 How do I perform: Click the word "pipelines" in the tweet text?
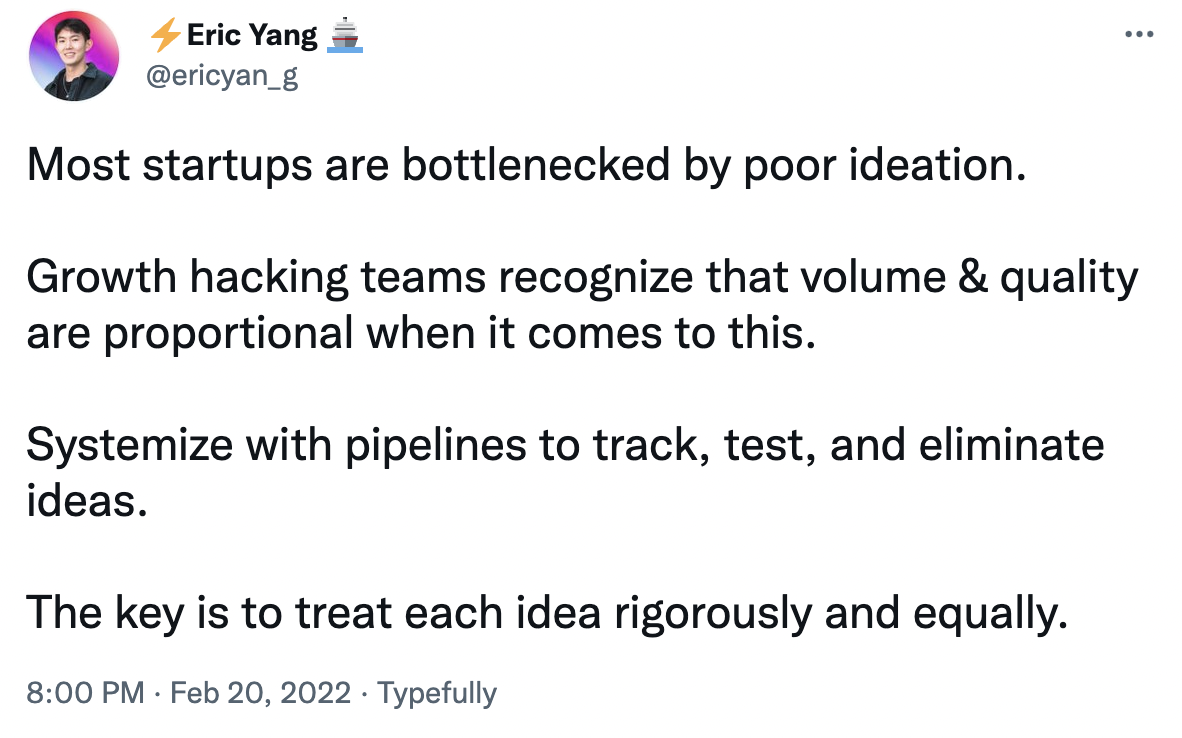point(436,446)
